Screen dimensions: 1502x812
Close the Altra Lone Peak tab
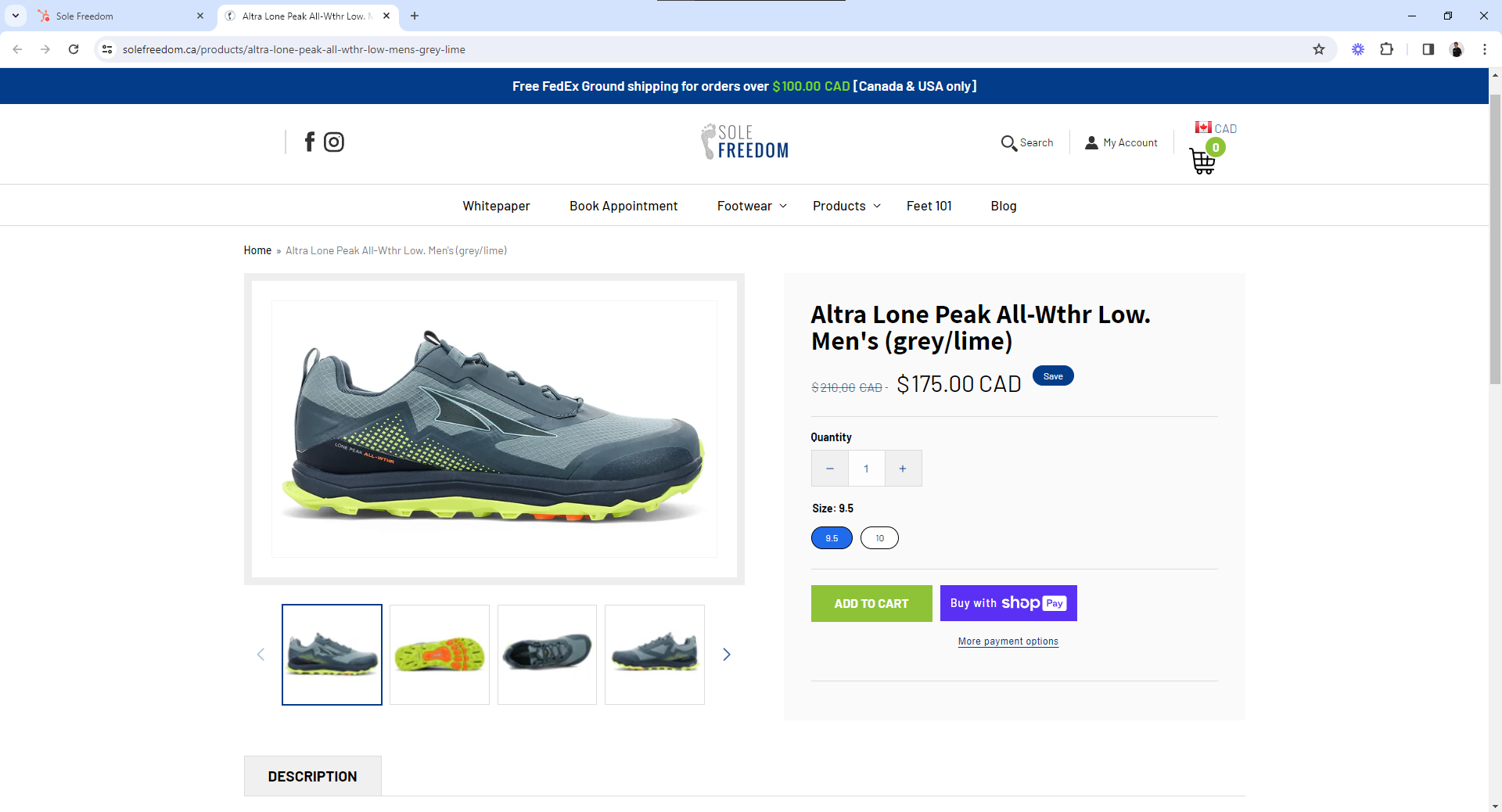coord(386,16)
